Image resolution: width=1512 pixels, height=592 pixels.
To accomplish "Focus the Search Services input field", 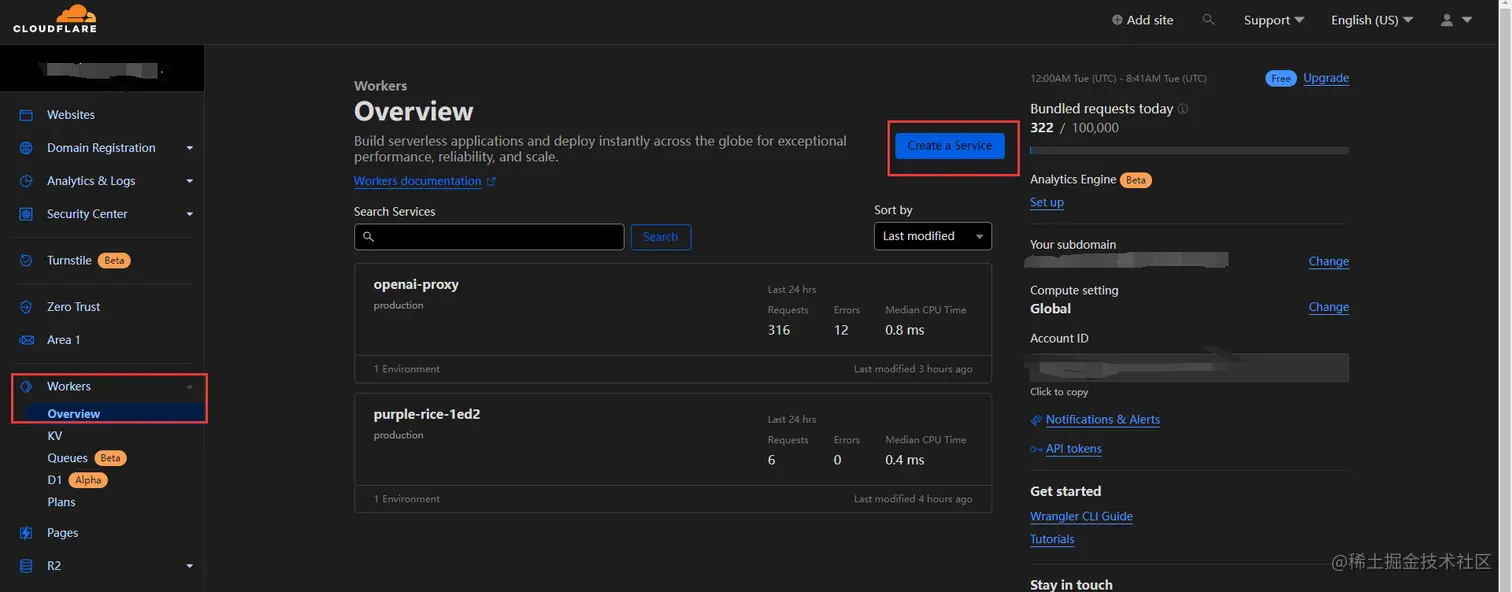I will point(489,237).
